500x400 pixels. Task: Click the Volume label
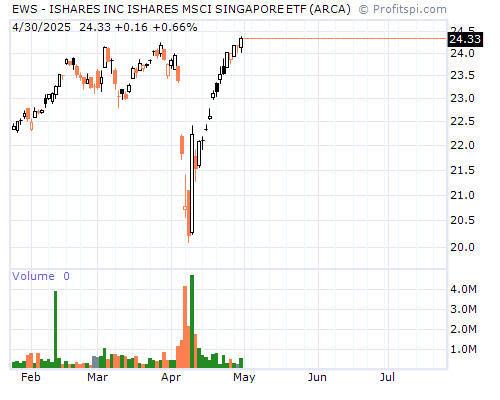pos(33,276)
